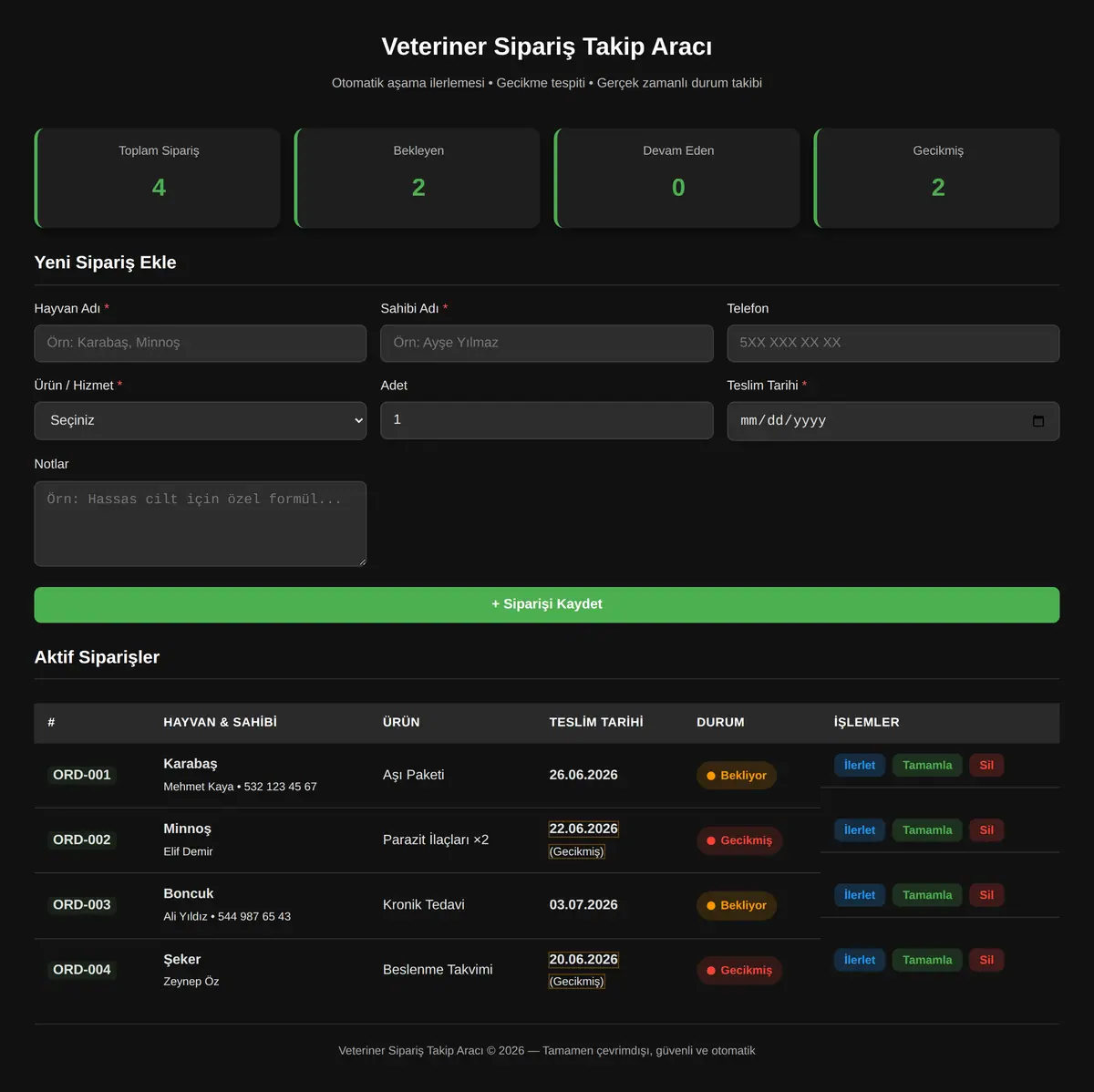Select the Adet quantity field

click(x=547, y=420)
